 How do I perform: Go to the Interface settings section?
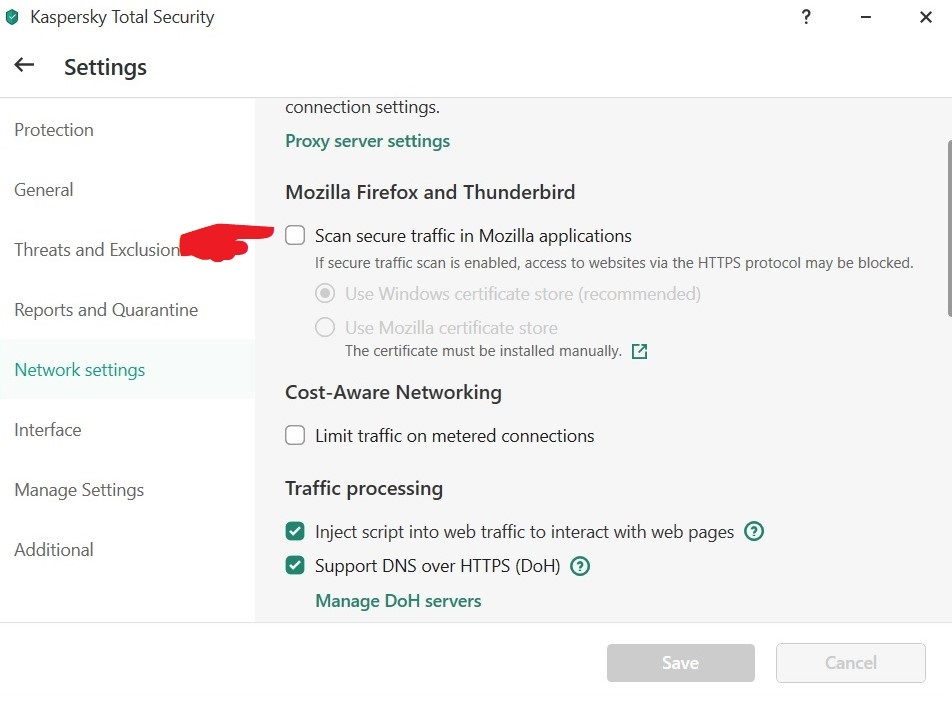pyautogui.click(x=48, y=430)
